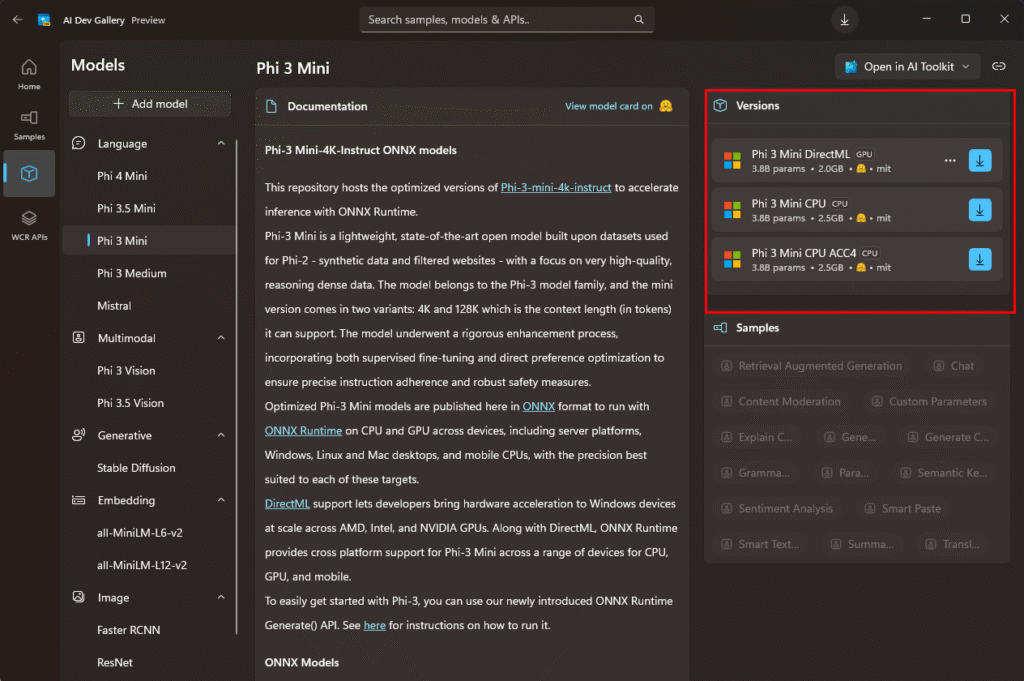Download the Phi 3 Mini CPU model
1024x681 pixels.
coord(980,209)
